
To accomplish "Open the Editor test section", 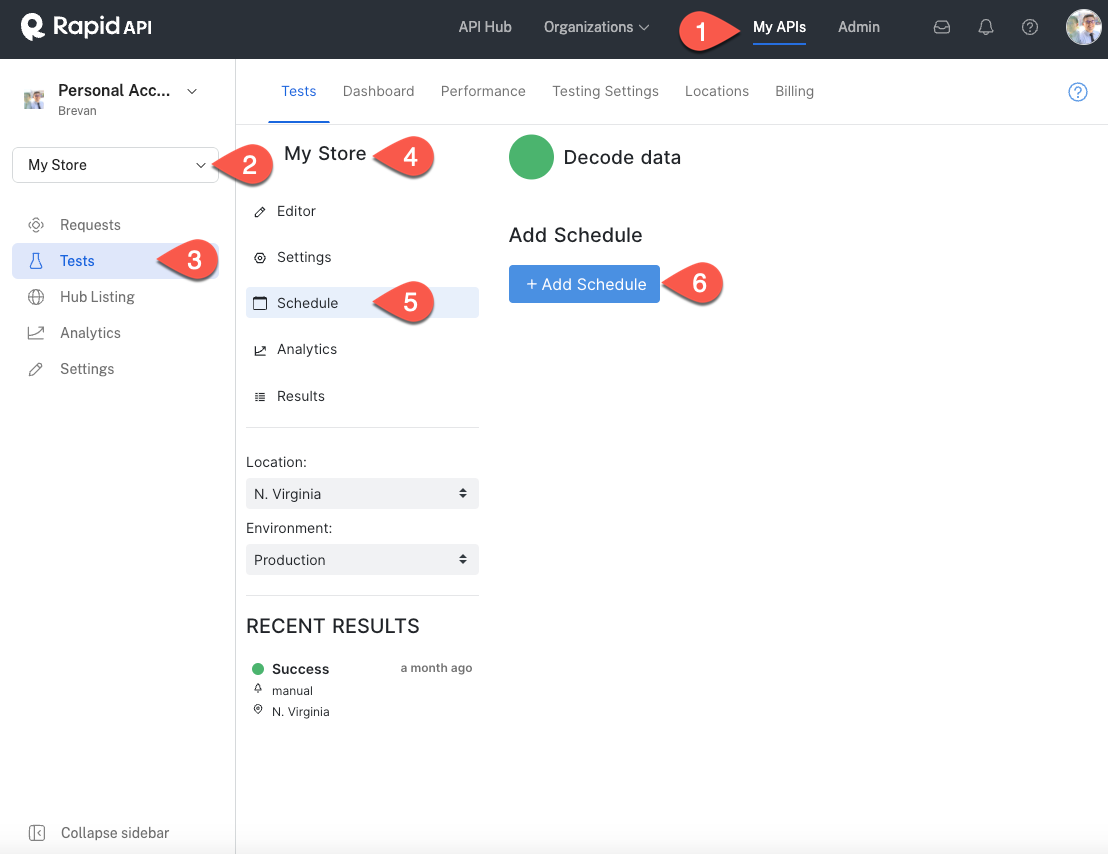I will 362,211.
